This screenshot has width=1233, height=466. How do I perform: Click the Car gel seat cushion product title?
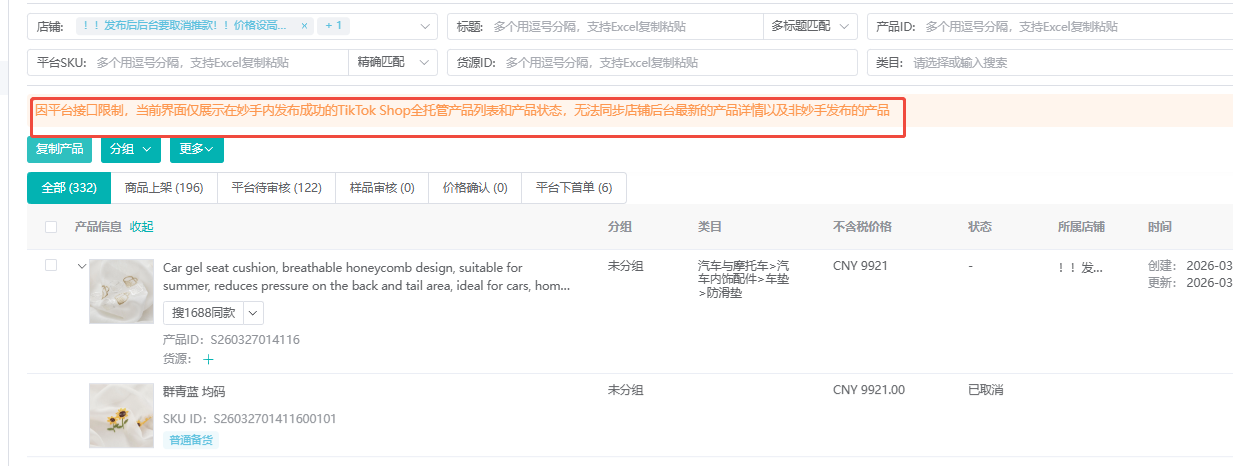(366, 277)
